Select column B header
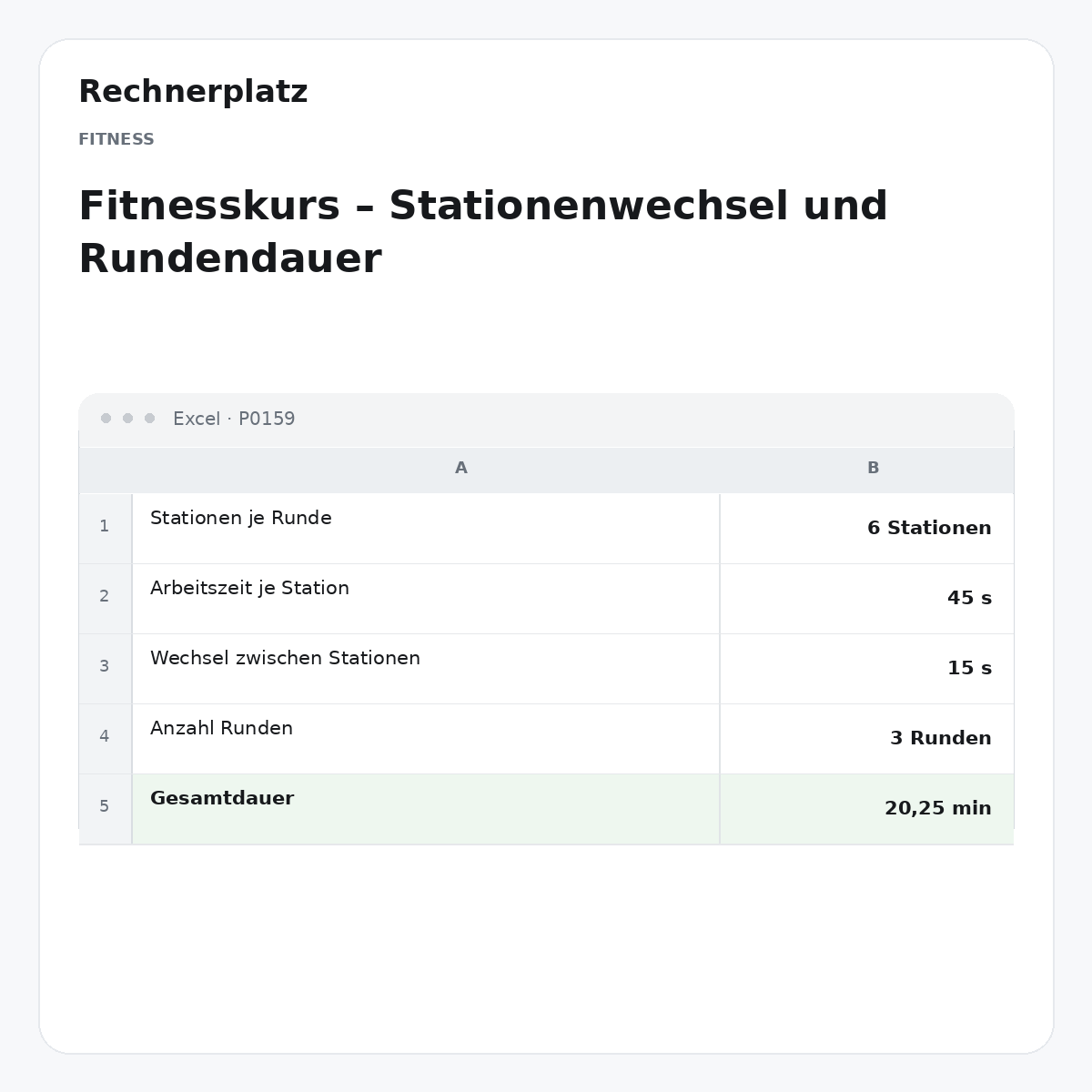The height and width of the screenshot is (1092, 1092). [x=866, y=469]
